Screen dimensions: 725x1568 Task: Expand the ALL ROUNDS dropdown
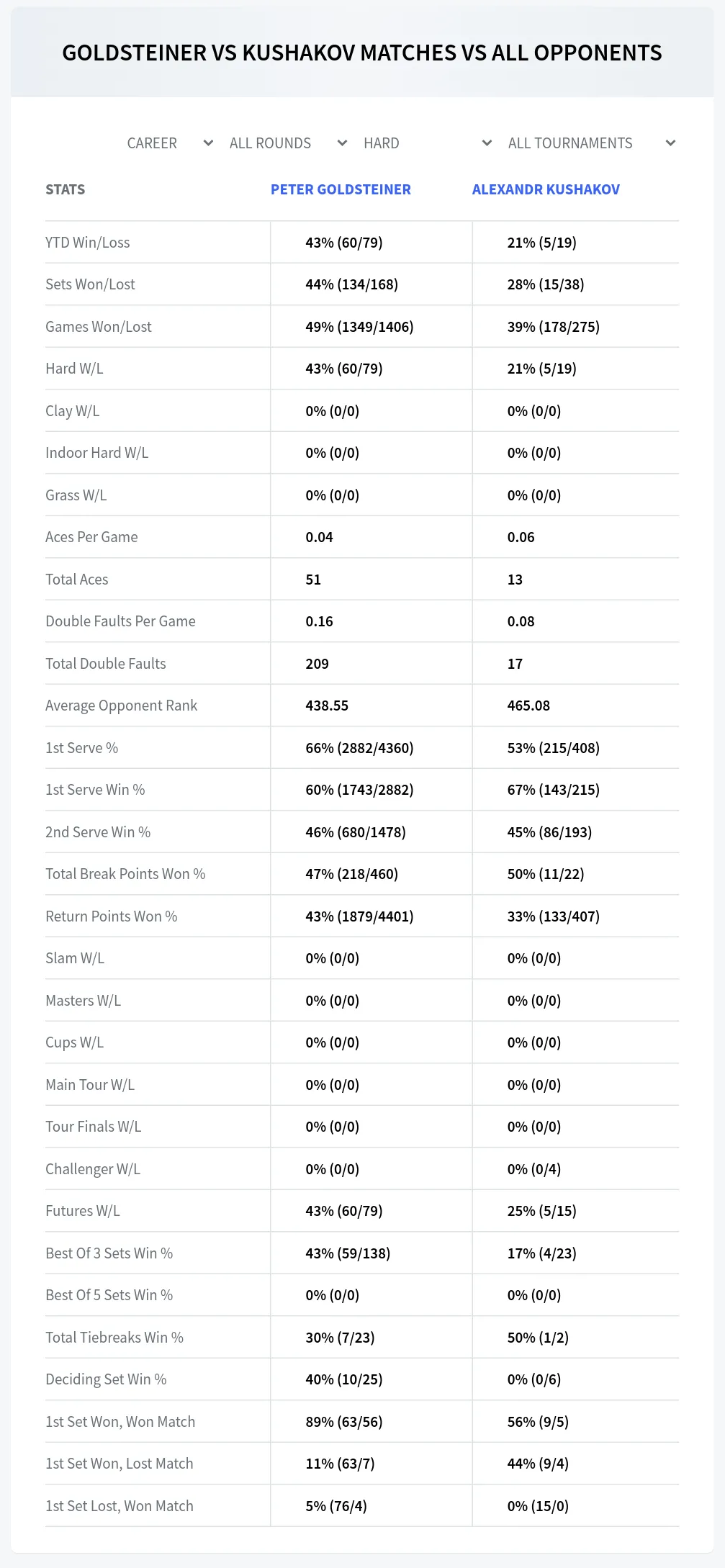(288, 143)
